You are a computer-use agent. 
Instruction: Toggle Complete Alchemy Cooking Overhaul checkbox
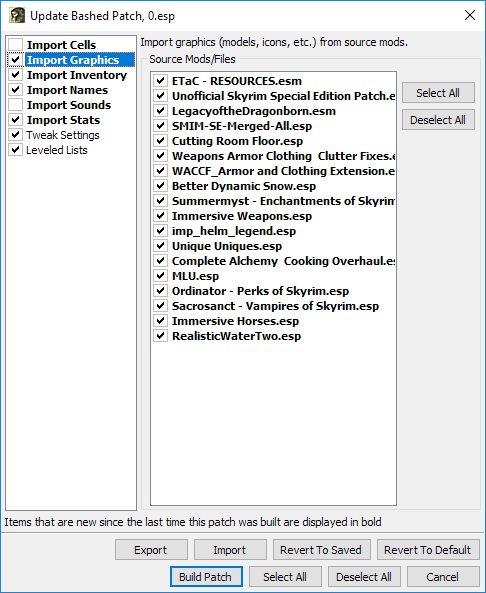tap(160, 261)
